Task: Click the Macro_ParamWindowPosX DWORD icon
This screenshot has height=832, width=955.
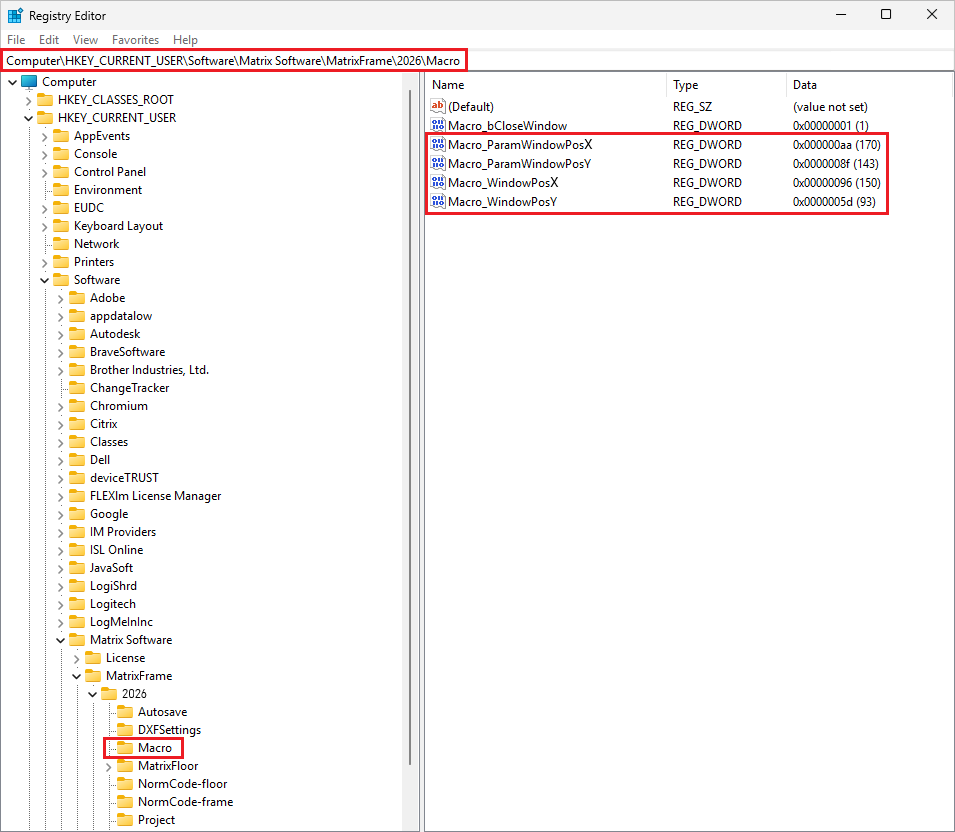Action: 438,144
